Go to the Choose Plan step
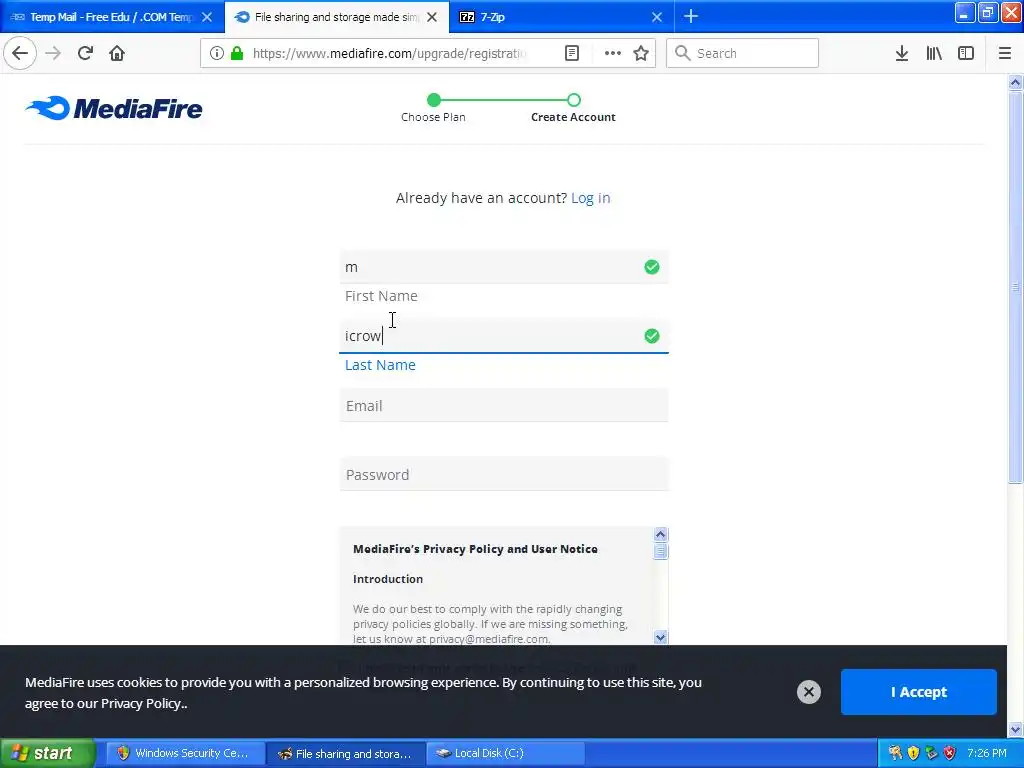The image size is (1024, 768). (433, 117)
